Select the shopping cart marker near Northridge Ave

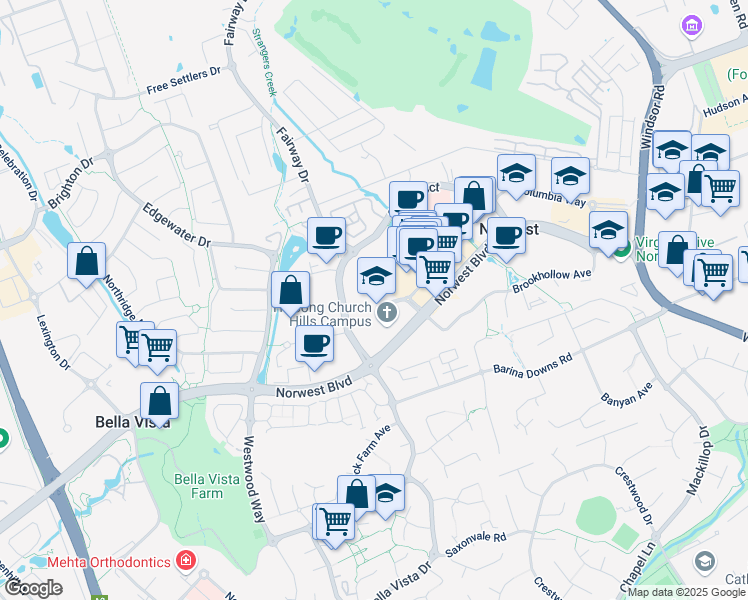click(157, 352)
